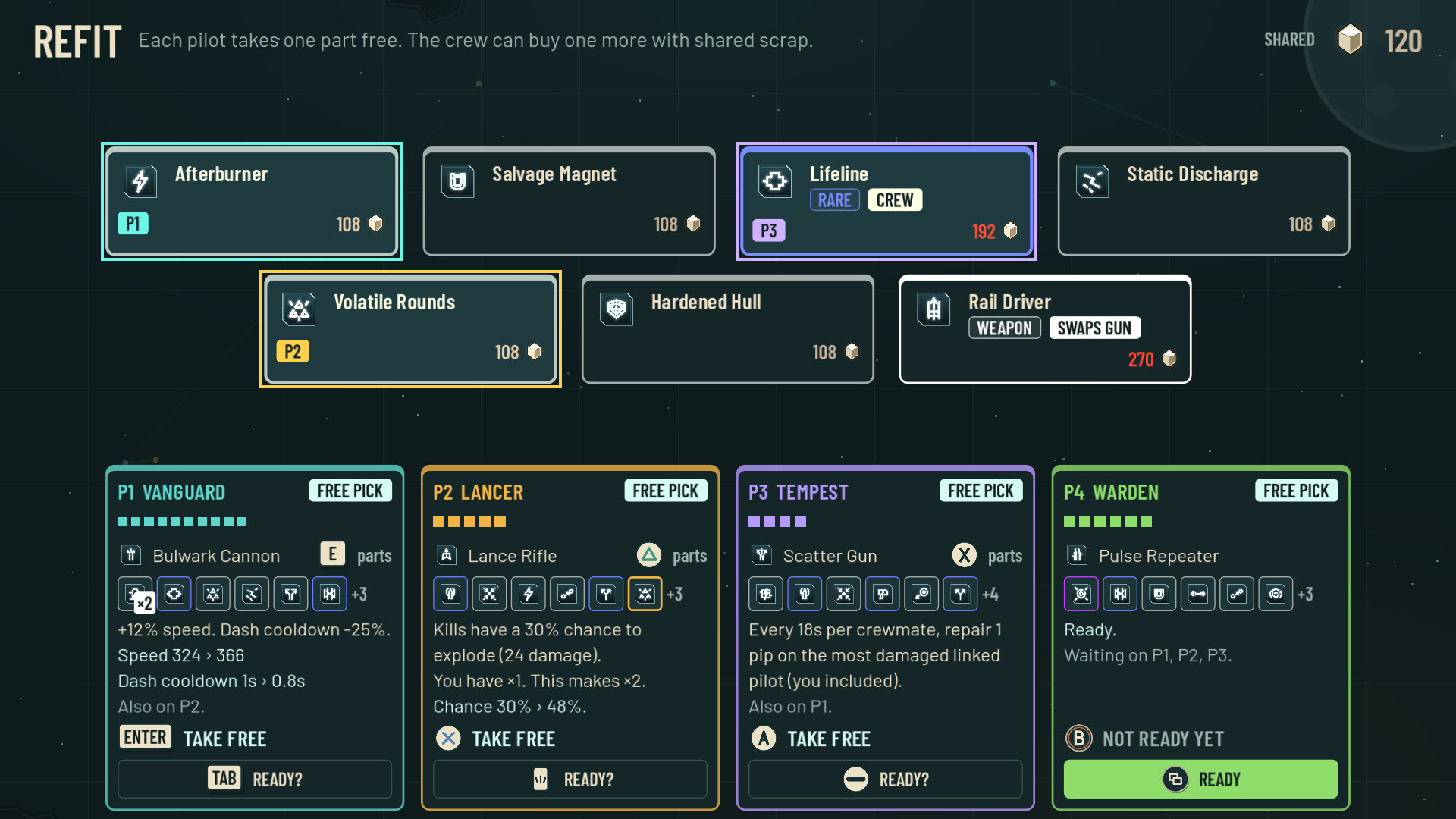Select the key-shaped part in P3 Tempest's row
The image size is (1456, 819).
[x=922, y=595]
